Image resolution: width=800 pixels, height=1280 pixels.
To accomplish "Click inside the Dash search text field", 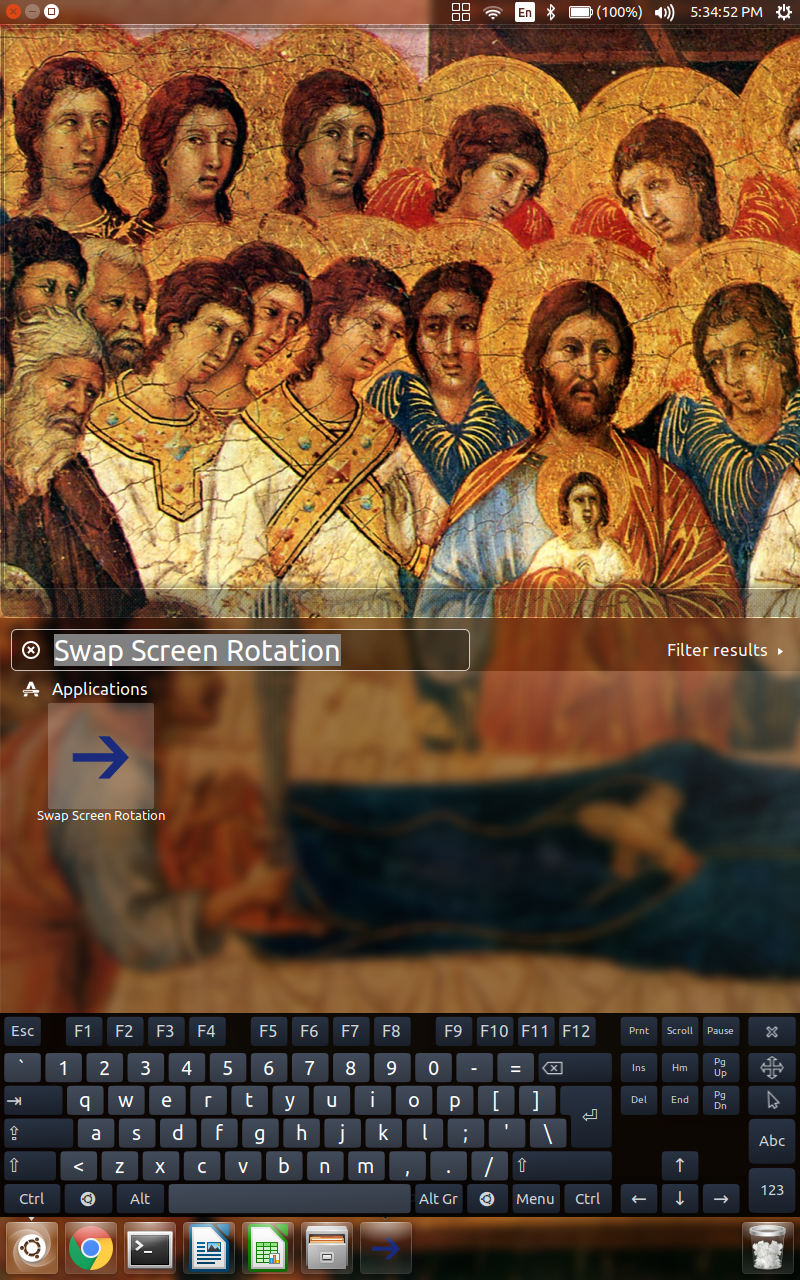I will (x=240, y=650).
